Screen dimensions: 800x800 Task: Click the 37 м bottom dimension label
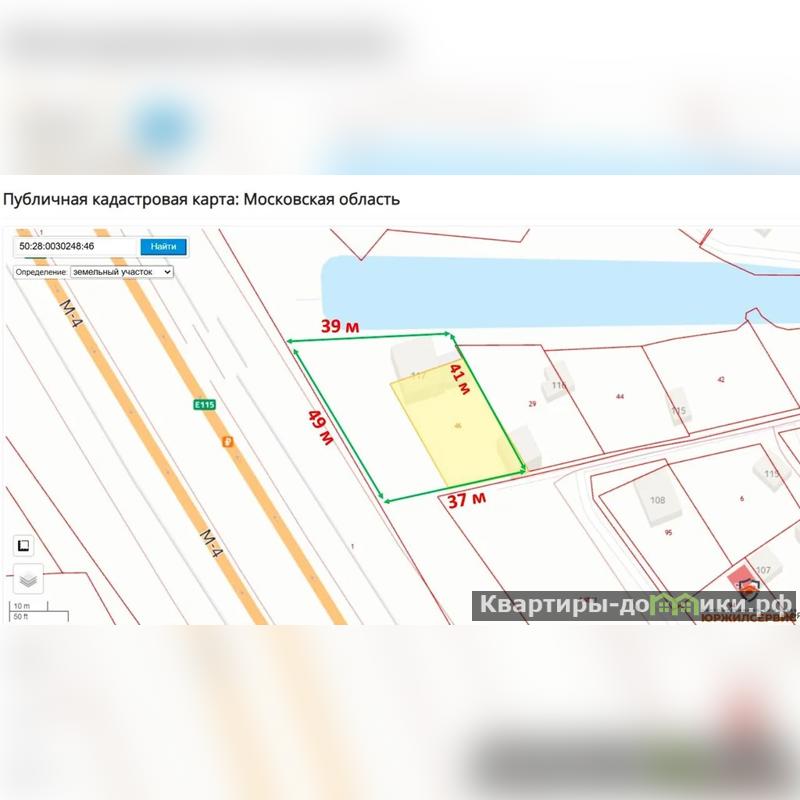[467, 499]
